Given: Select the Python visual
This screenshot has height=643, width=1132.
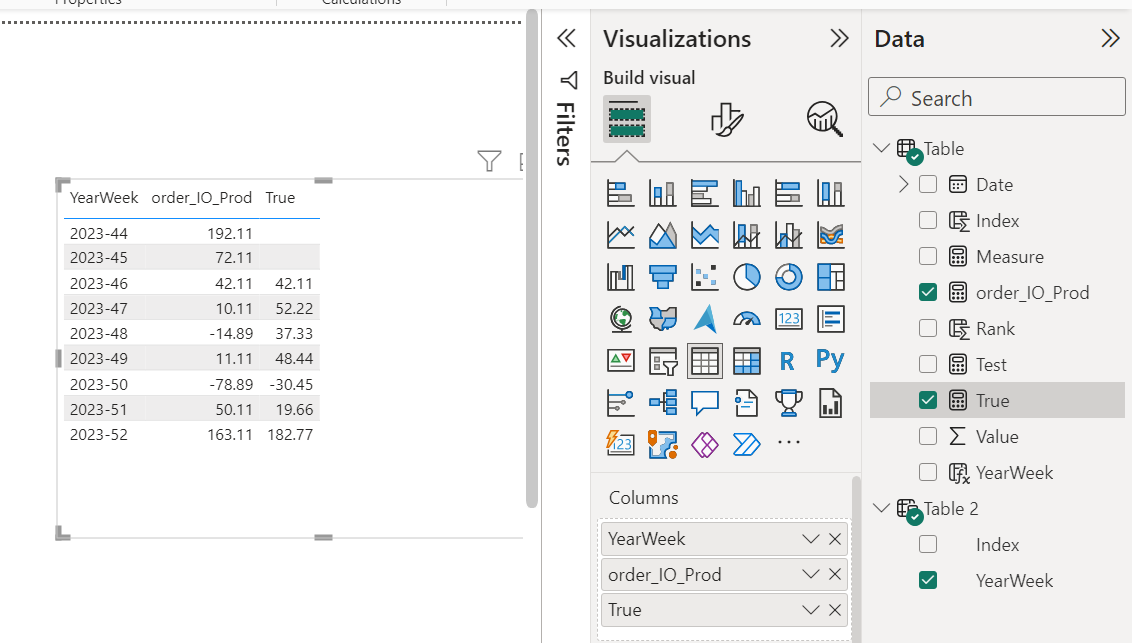Looking at the screenshot, I should pyautogui.click(x=830, y=359).
